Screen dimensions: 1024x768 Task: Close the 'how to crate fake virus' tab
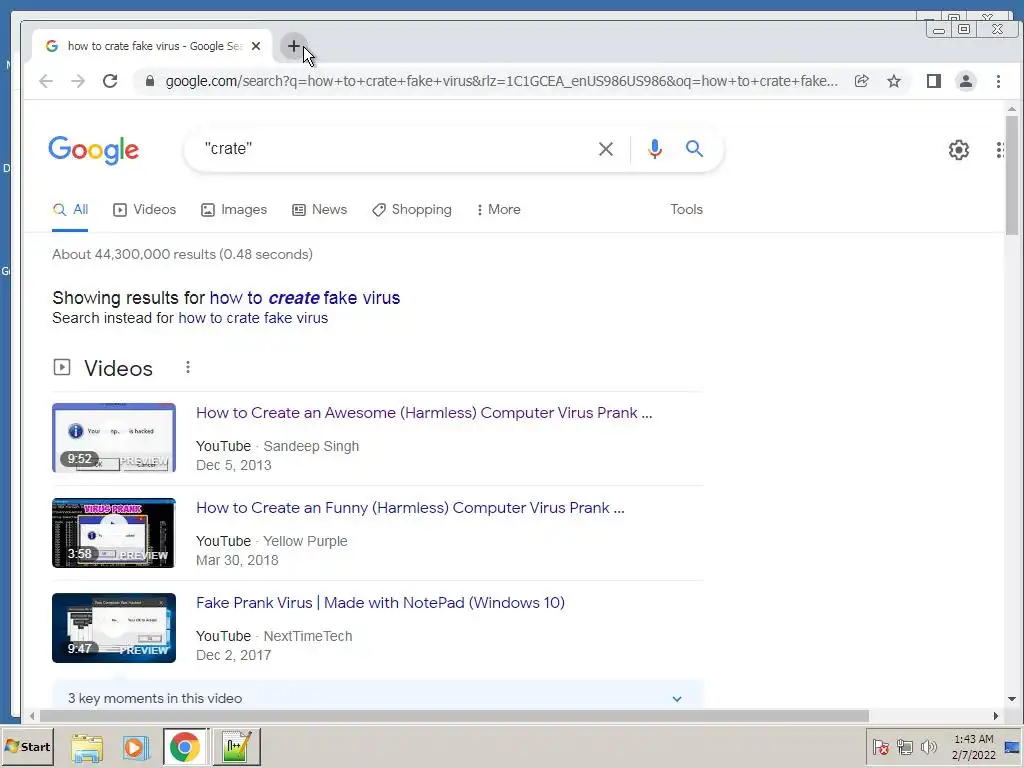(x=256, y=46)
